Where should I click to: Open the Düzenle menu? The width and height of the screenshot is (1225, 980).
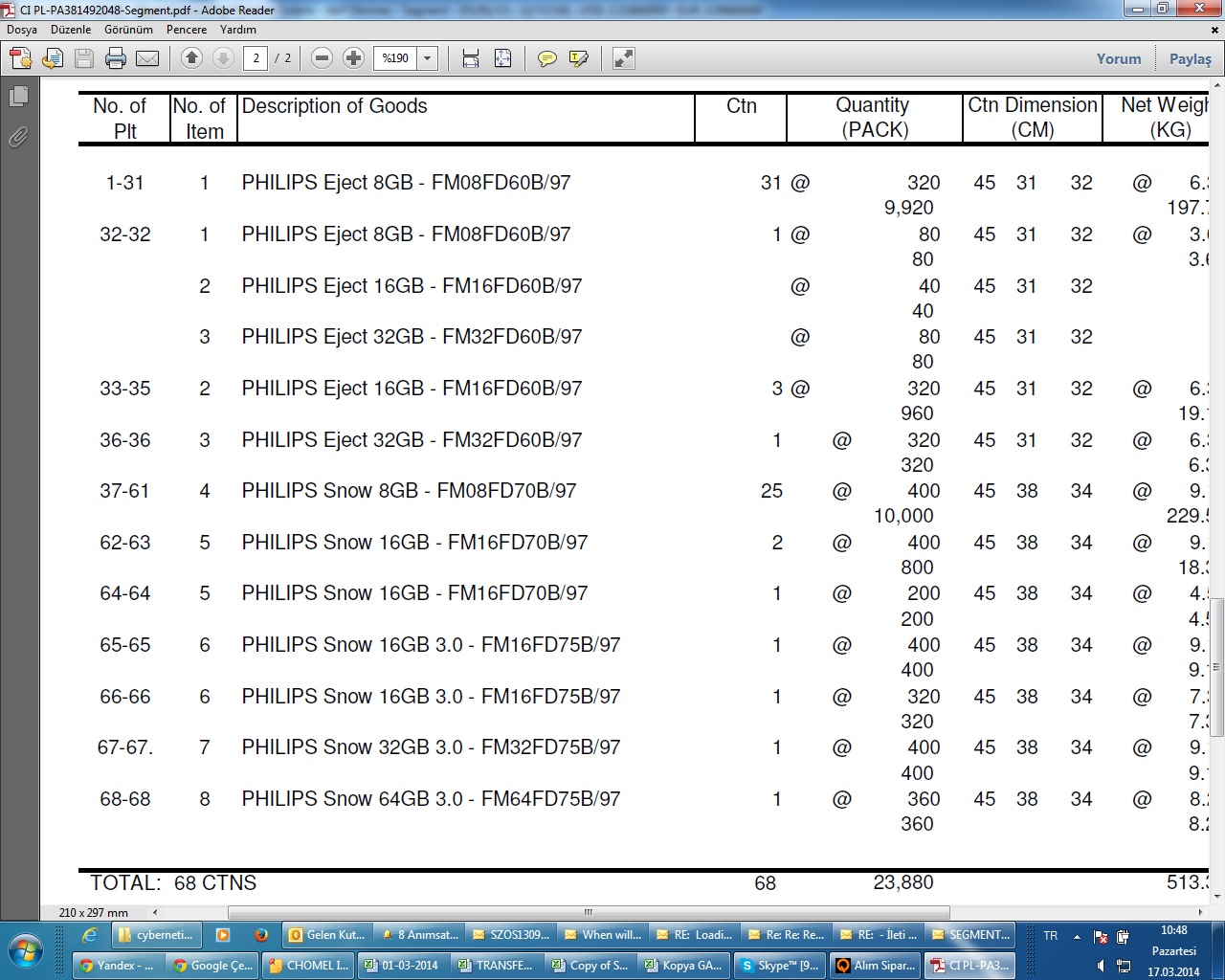tap(71, 30)
